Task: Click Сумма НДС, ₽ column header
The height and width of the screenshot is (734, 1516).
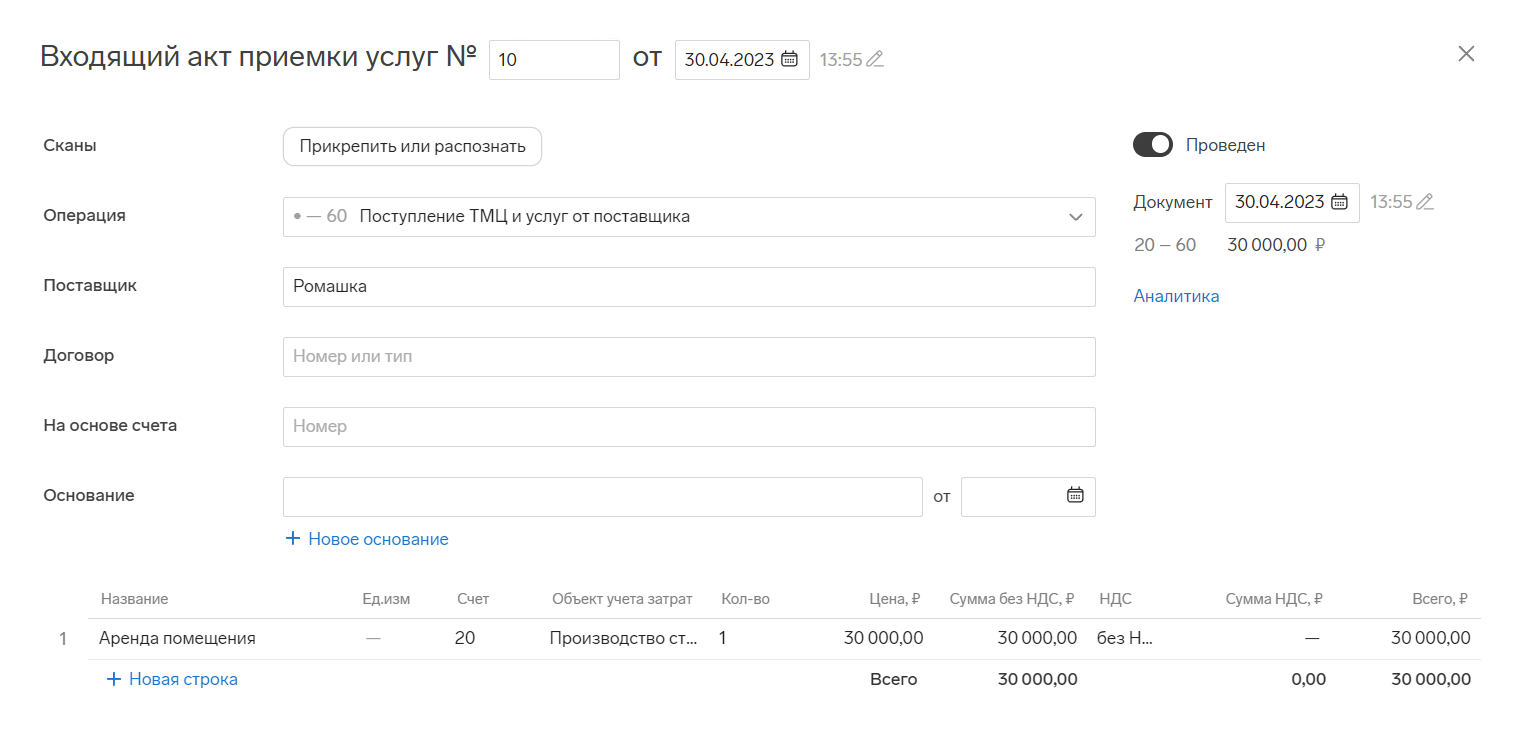Action: [x=1274, y=599]
